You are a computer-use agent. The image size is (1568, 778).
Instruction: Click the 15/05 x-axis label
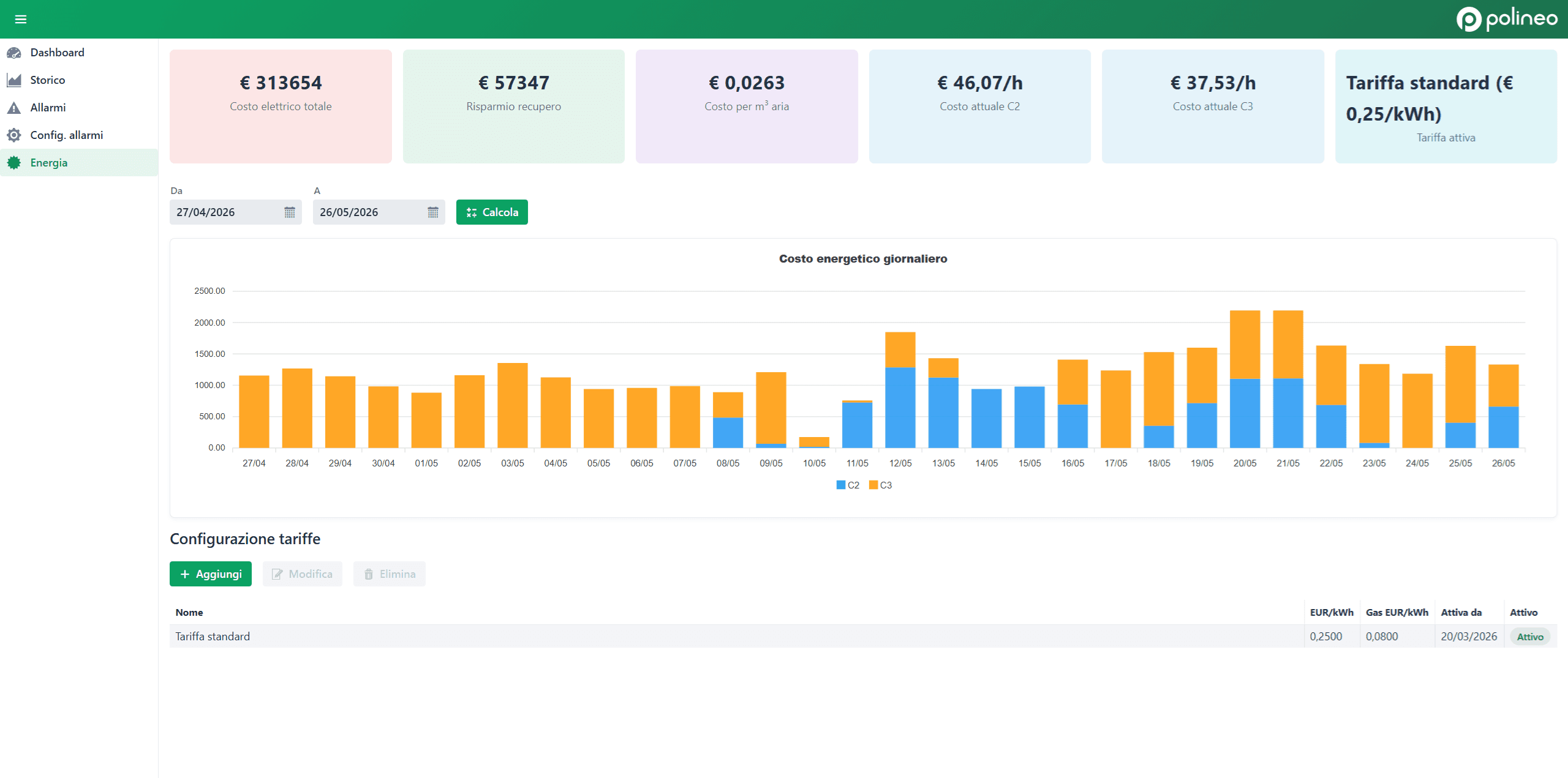click(x=1030, y=463)
